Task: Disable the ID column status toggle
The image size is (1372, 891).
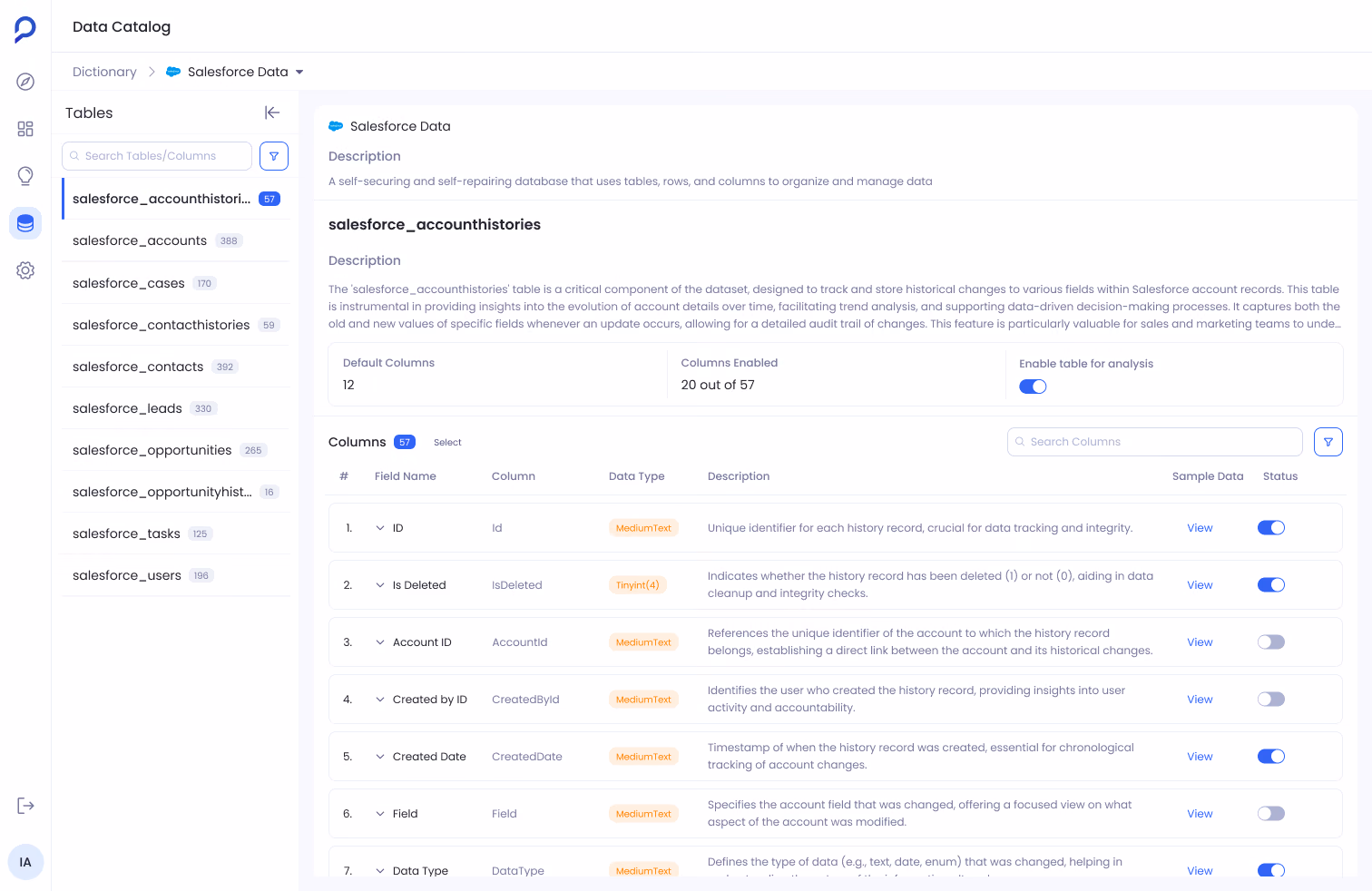Action: pyautogui.click(x=1271, y=528)
